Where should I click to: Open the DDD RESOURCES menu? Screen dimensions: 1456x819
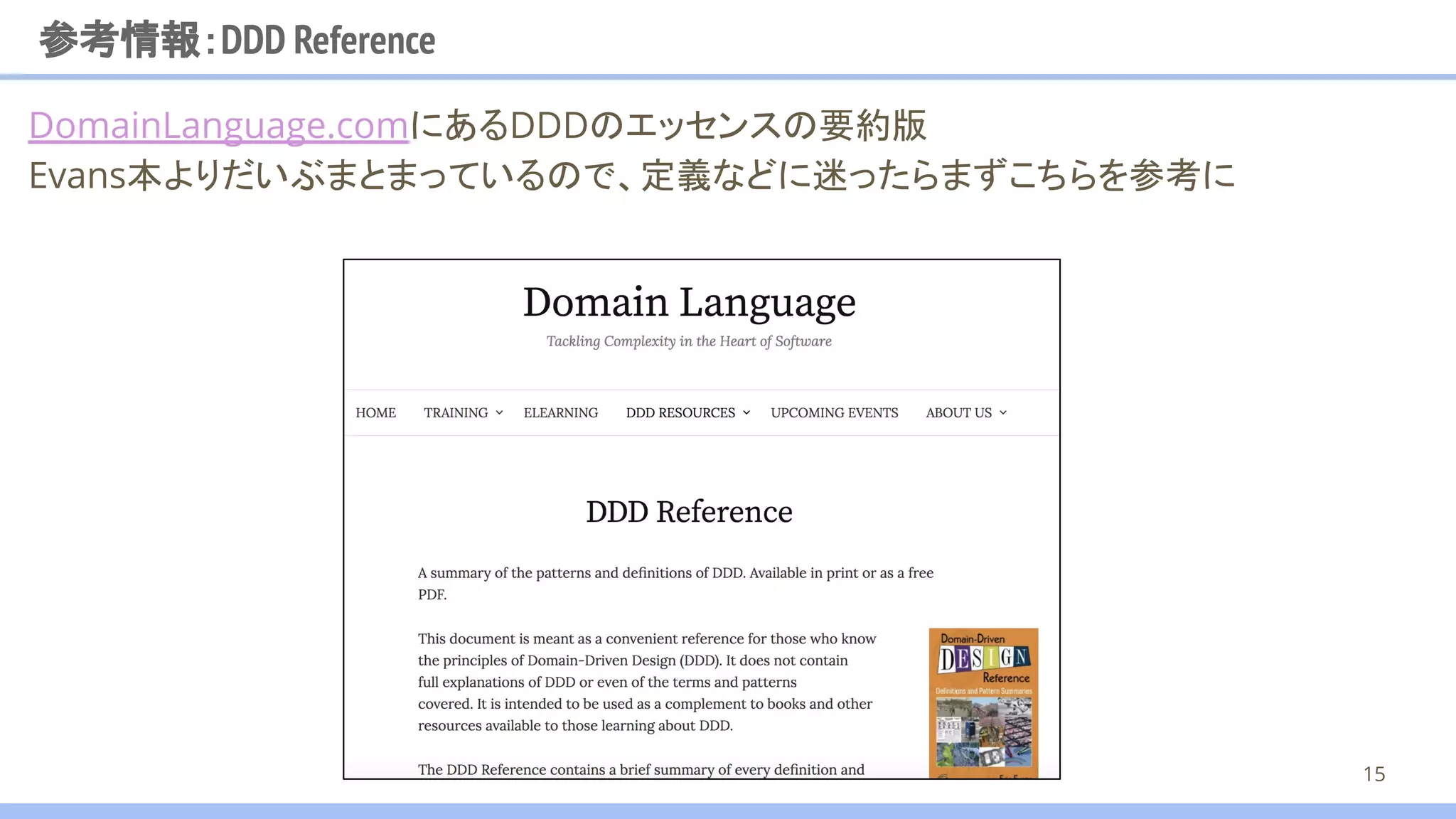pos(680,413)
